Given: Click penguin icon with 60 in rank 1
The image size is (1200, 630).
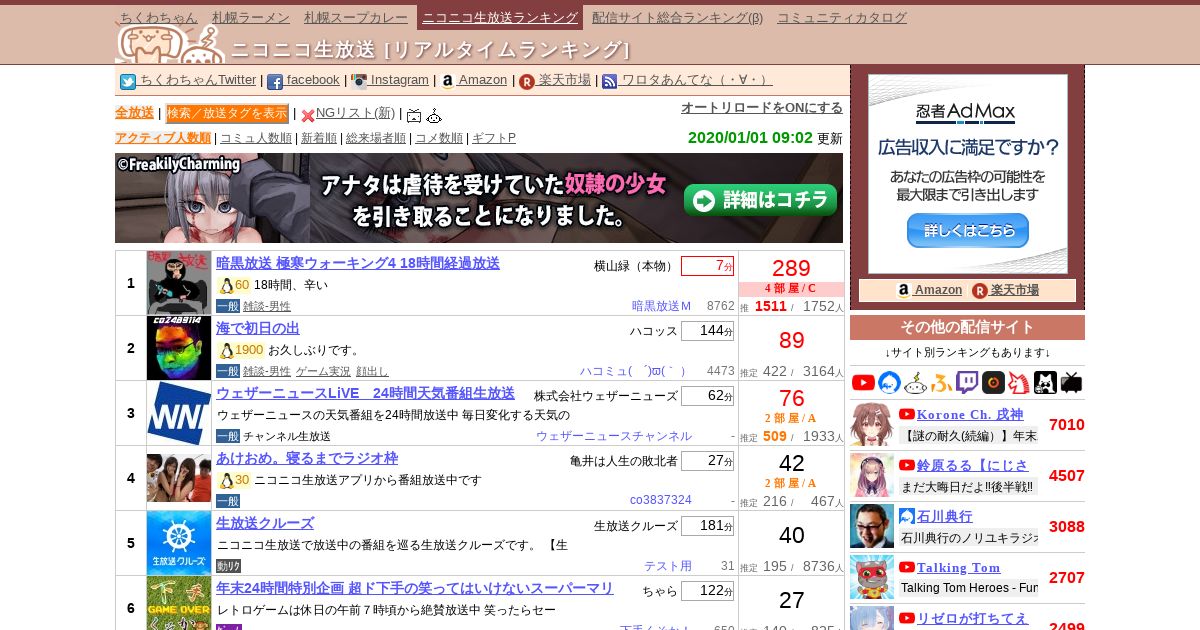Looking at the screenshot, I should pyautogui.click(x=226, y=285).
